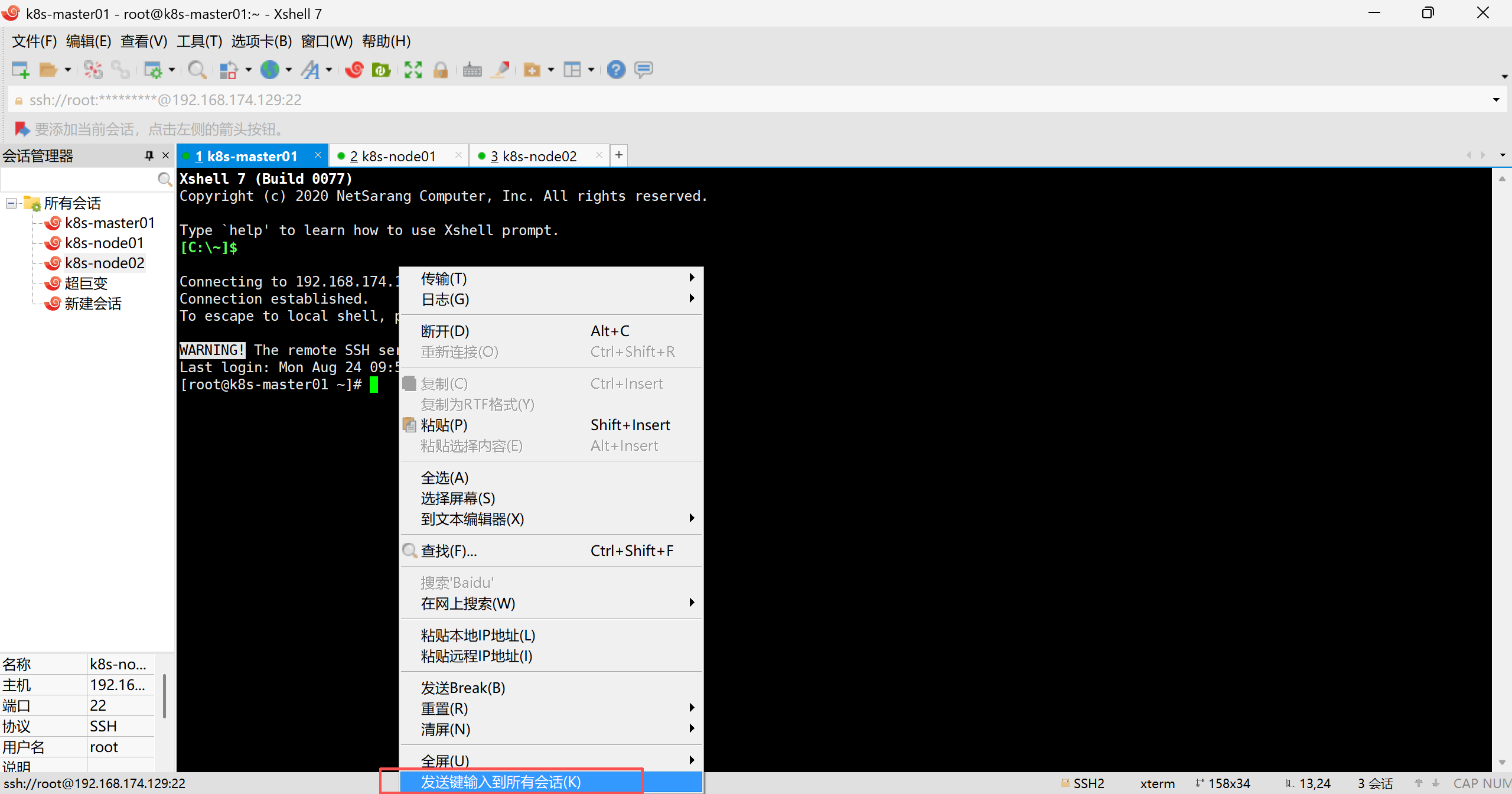Select k8s-master01 in the session tree

(110, 223)
